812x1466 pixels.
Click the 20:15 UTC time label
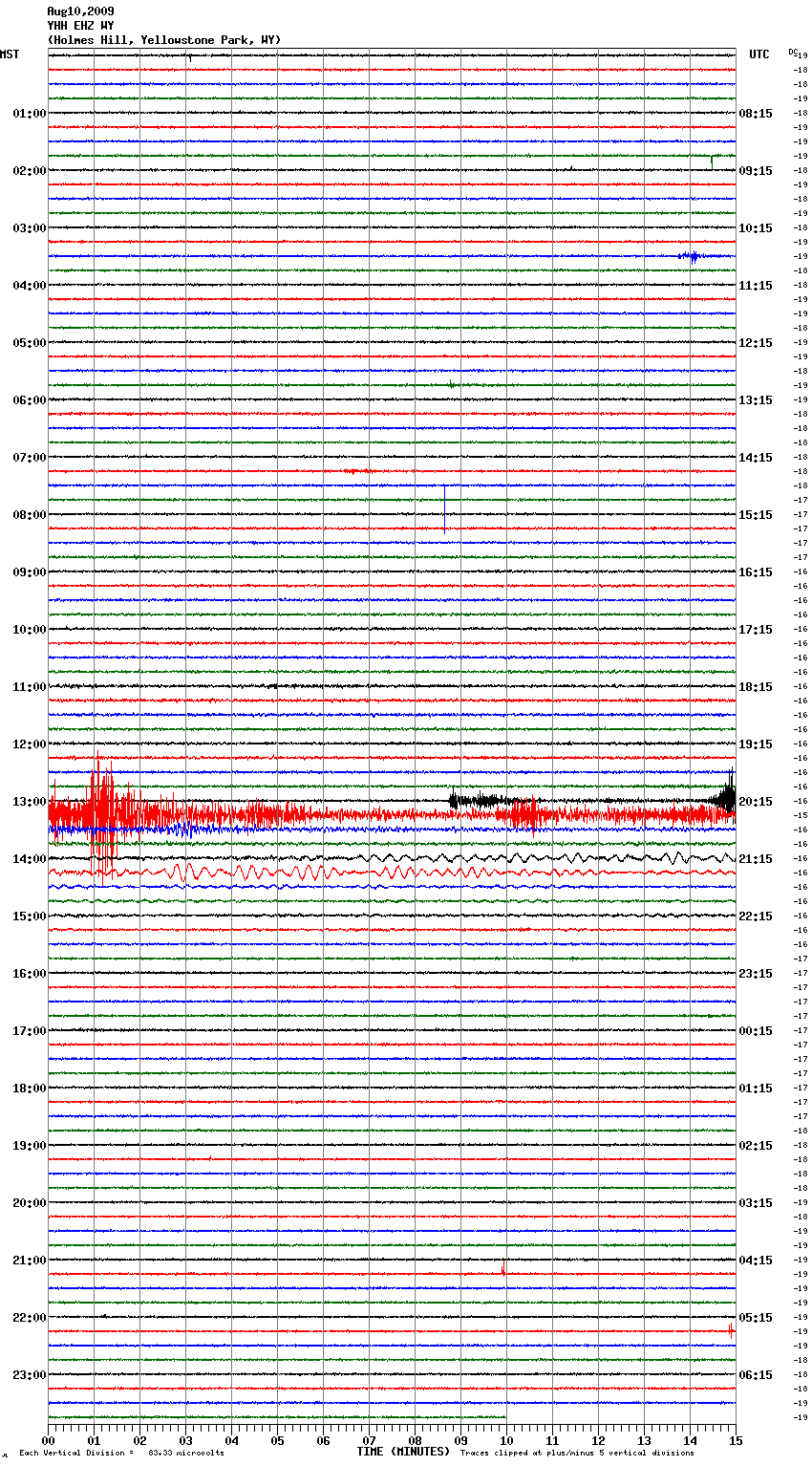click(756, 802)
